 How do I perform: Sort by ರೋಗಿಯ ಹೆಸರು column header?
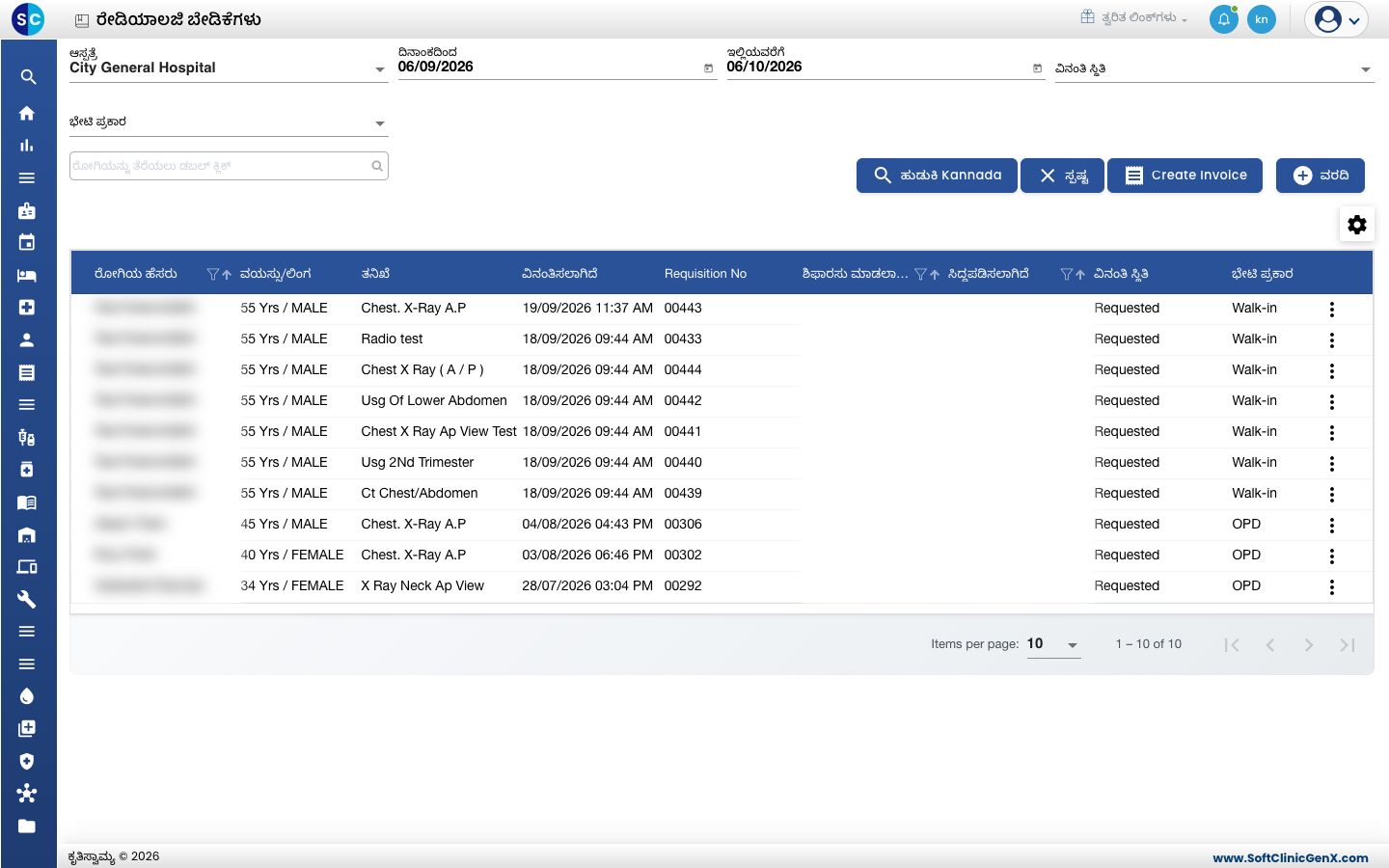point(136,274)
